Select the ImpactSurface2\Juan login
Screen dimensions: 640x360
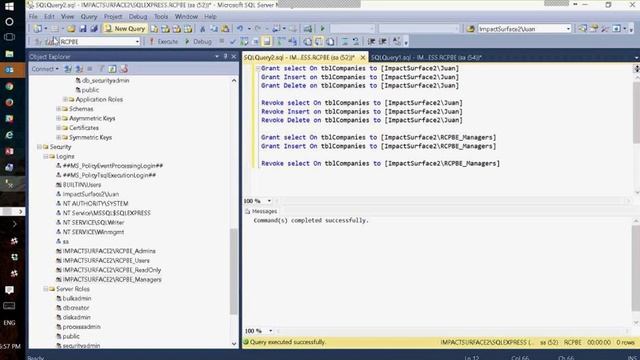click(91, 194)
